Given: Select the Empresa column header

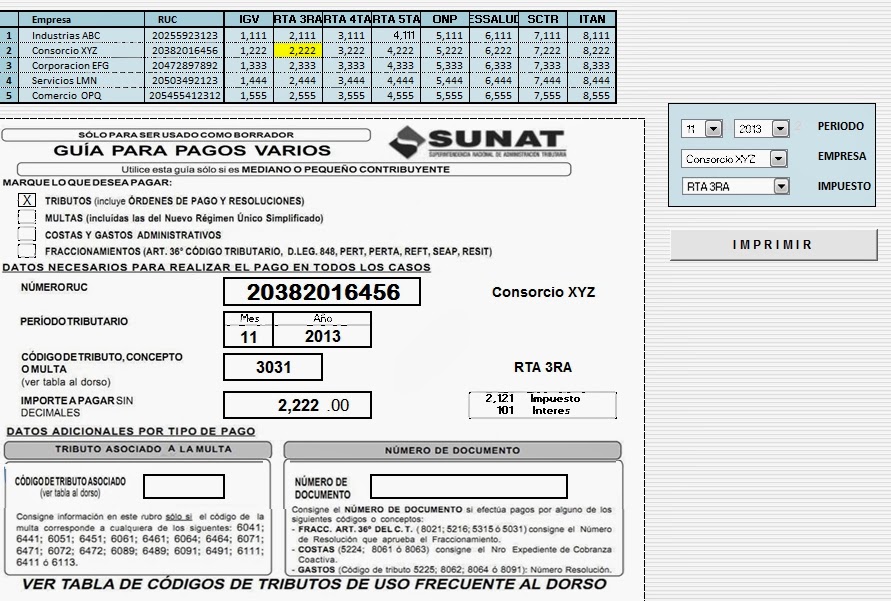Looking at the screenshot, I should (81, 19).
